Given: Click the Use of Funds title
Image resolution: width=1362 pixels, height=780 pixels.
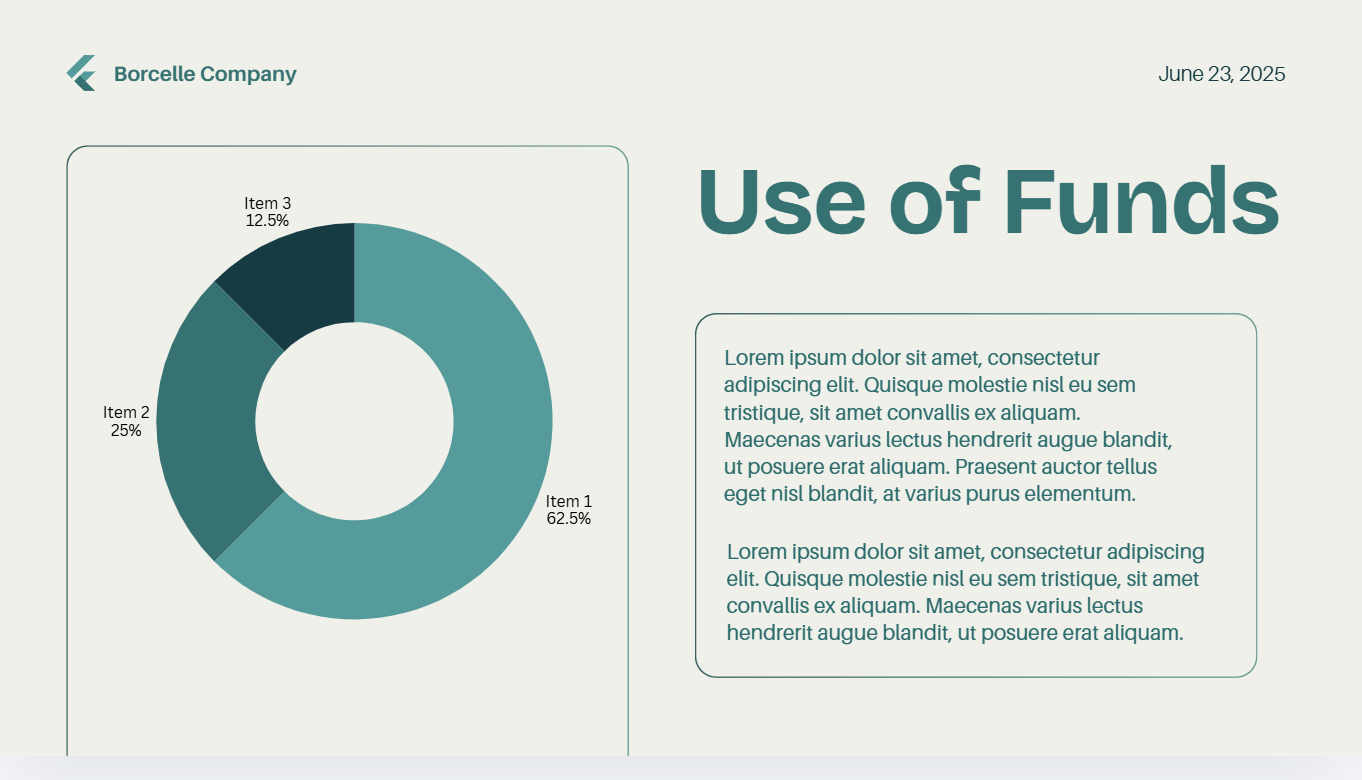Looking at the screenshot, I should coord(988,201).
